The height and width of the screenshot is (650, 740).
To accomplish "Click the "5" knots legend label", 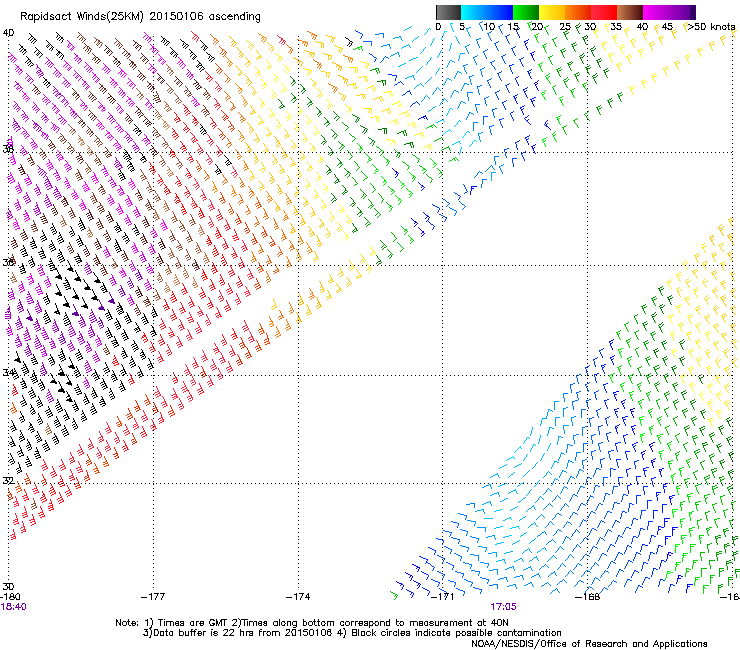I will tap(462, 27).
